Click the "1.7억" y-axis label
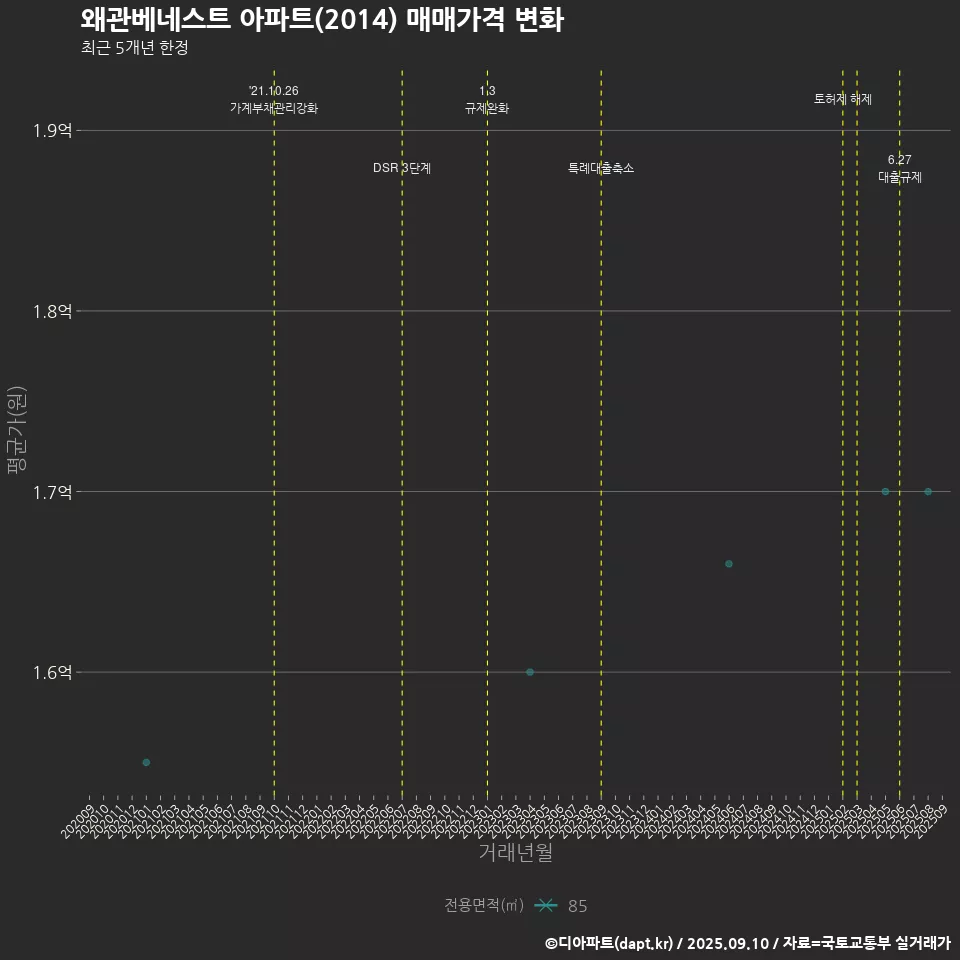This screenshot has width=960, height=960. 52,492
